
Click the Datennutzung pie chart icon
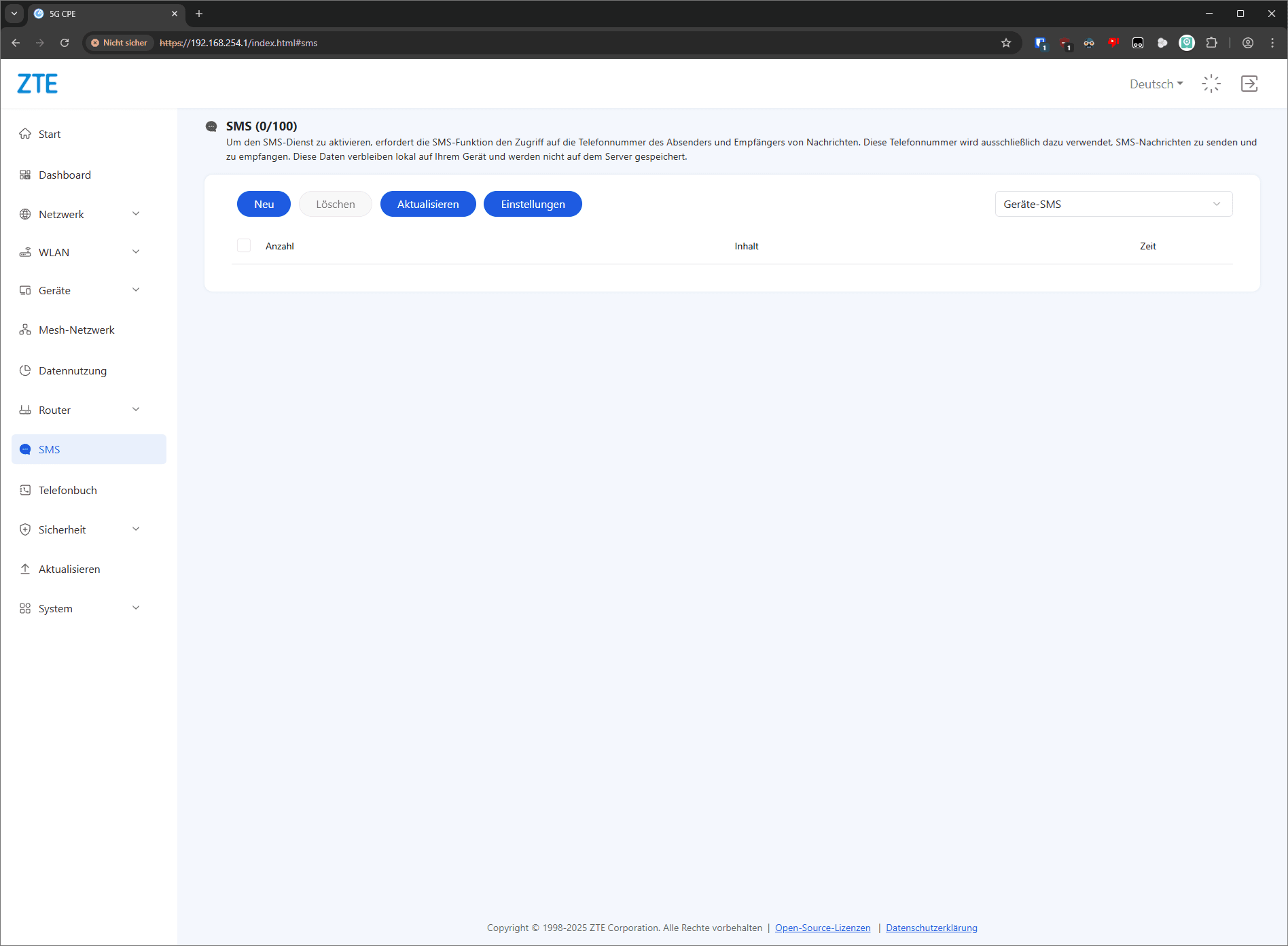point(25,370)
